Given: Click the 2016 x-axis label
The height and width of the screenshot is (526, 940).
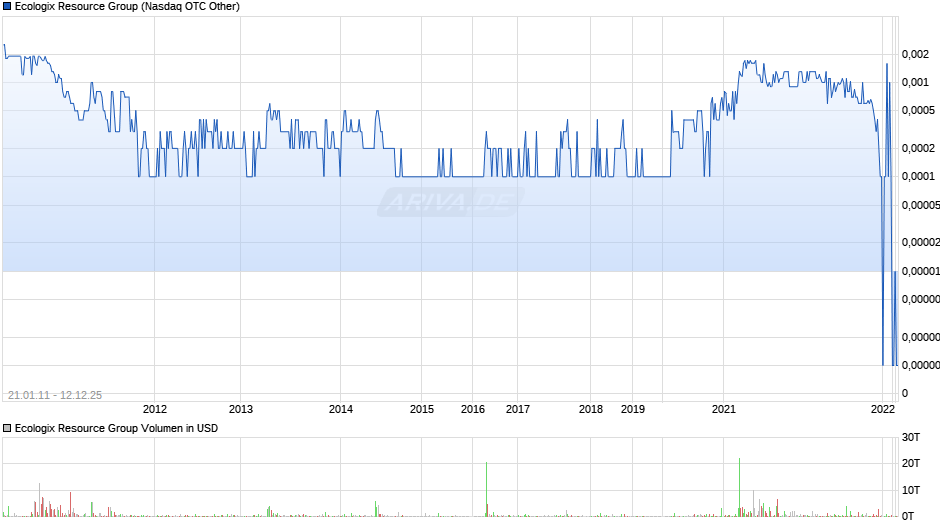Looking at the screenshot, I should coord(473,409).
